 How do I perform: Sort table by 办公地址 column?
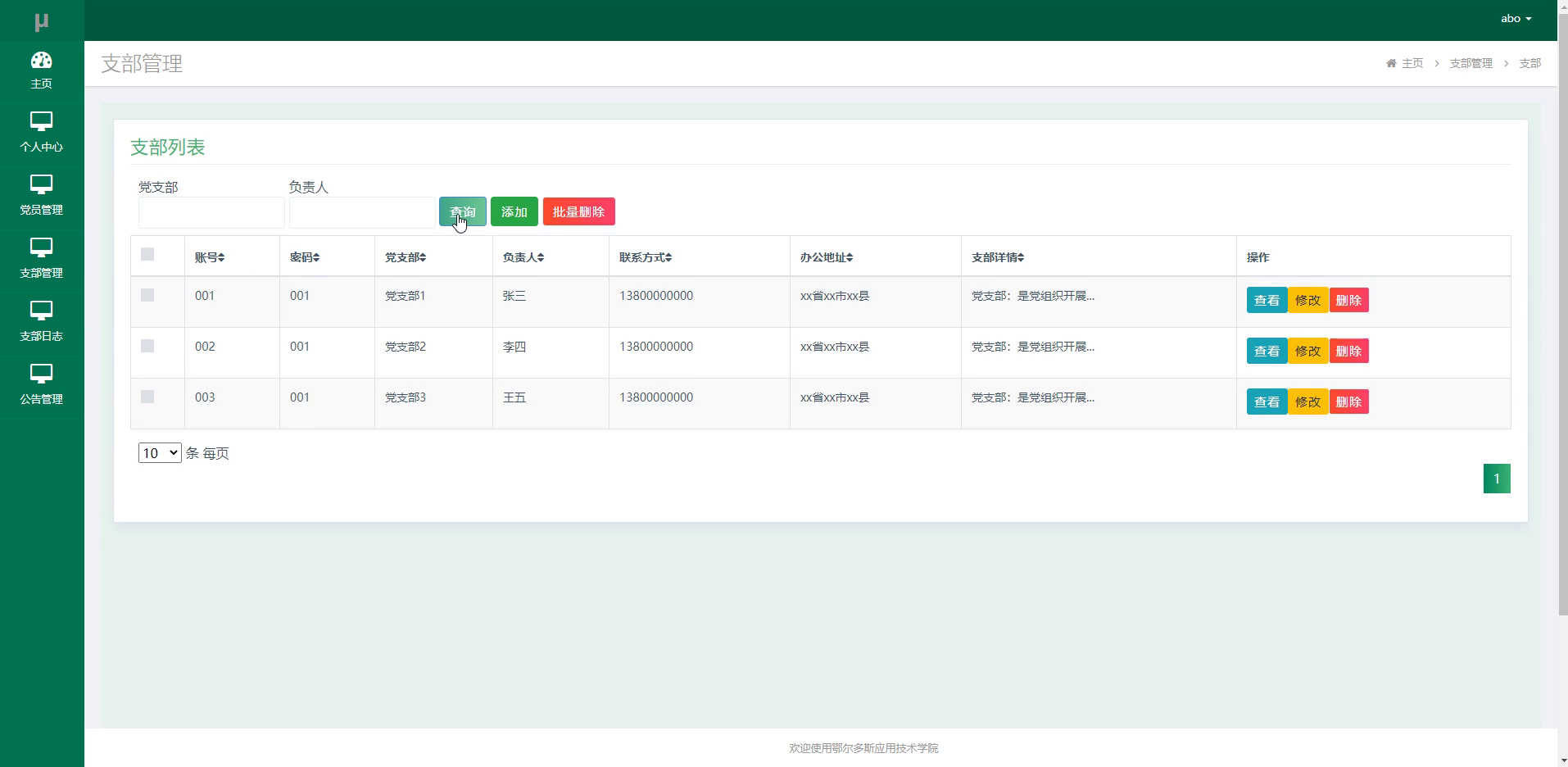click(x=827, y=257)
